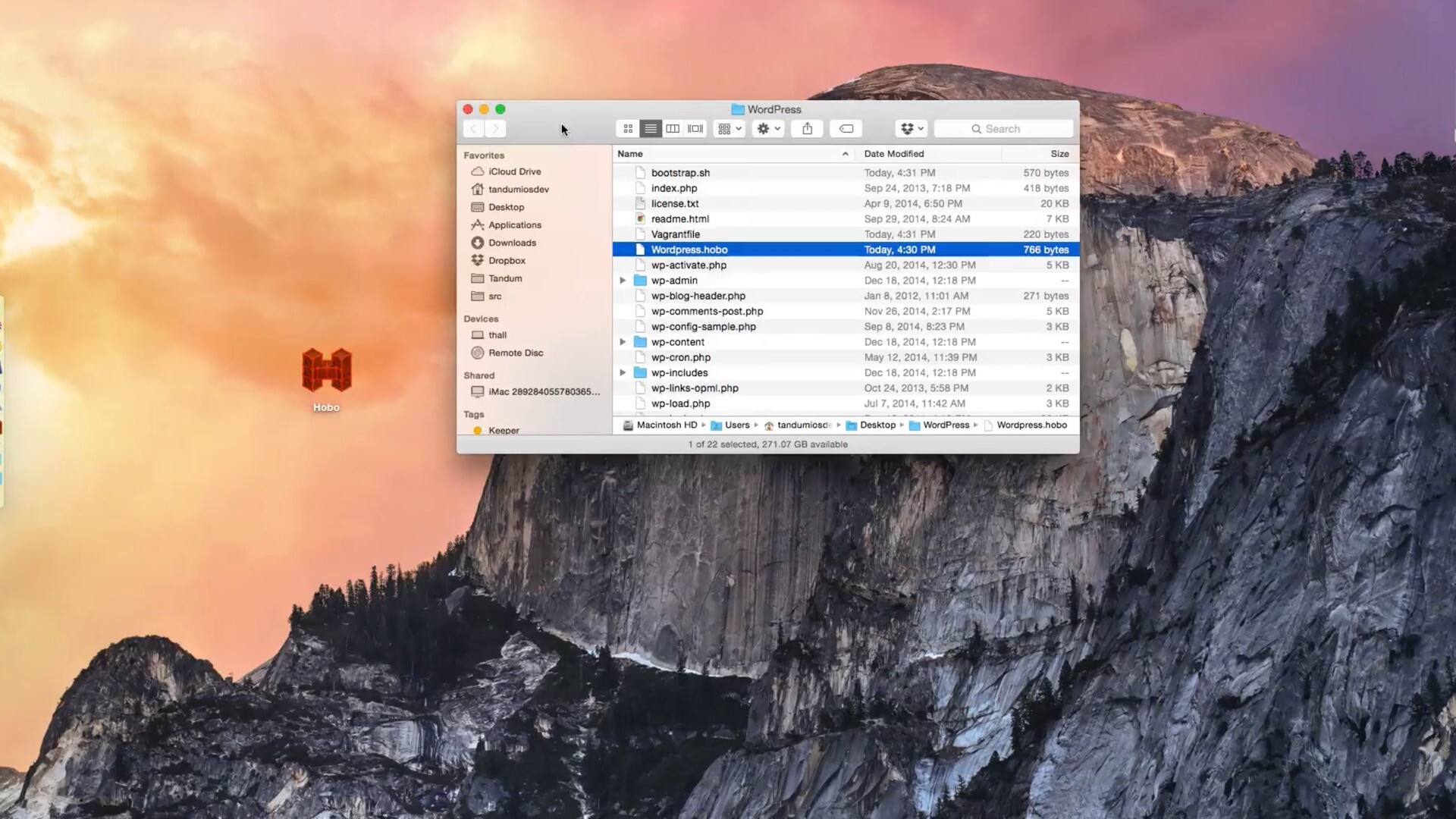1456x819 pixels.
Task: Select the wp-load.php file
Action: click(x=846, y=403)
